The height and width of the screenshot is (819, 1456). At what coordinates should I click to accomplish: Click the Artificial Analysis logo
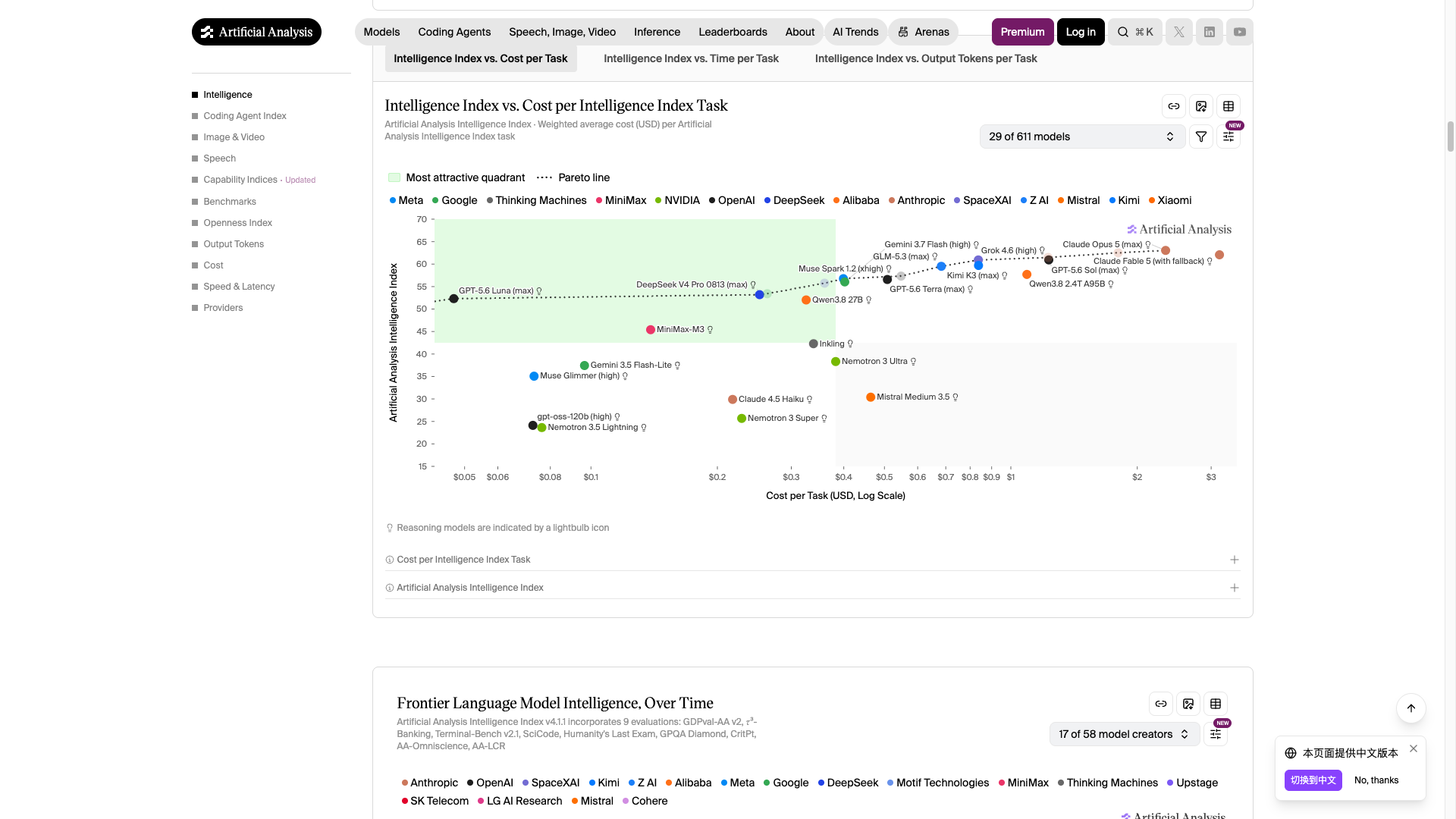tap(256, 32)
